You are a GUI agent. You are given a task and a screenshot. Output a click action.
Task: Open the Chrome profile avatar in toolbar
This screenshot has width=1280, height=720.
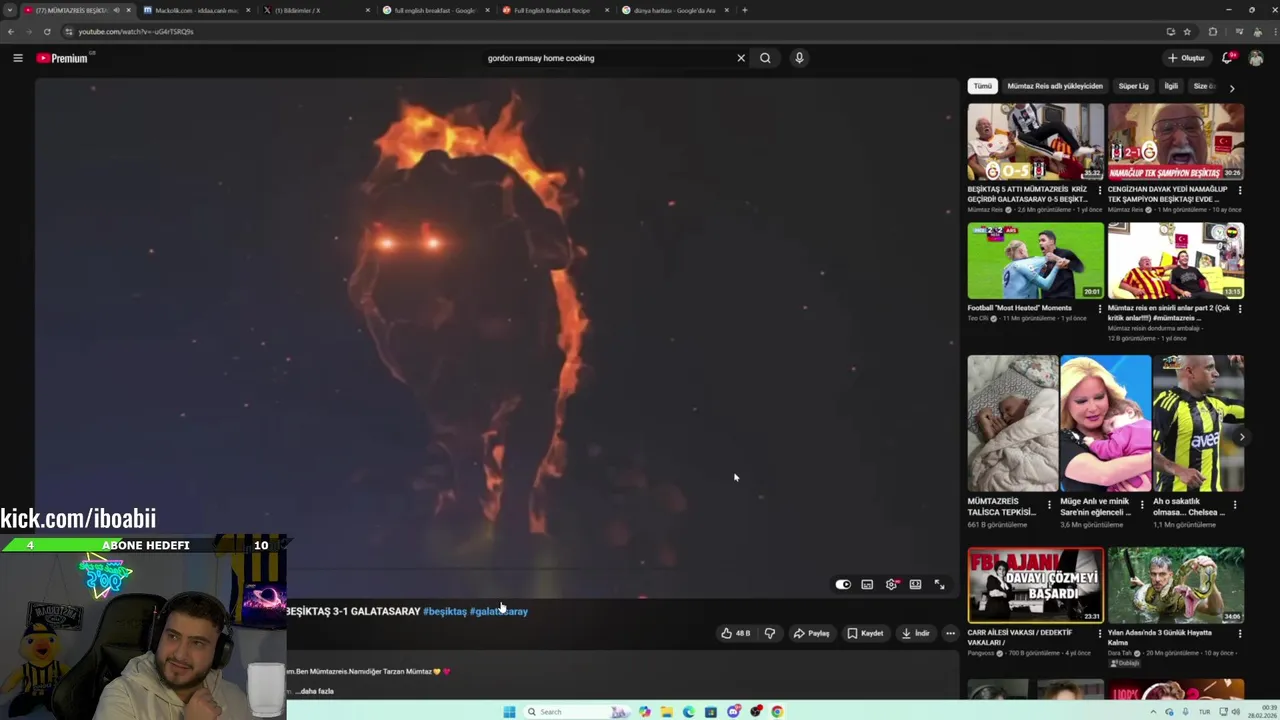pyautogui.click(x=1256, y=31)
